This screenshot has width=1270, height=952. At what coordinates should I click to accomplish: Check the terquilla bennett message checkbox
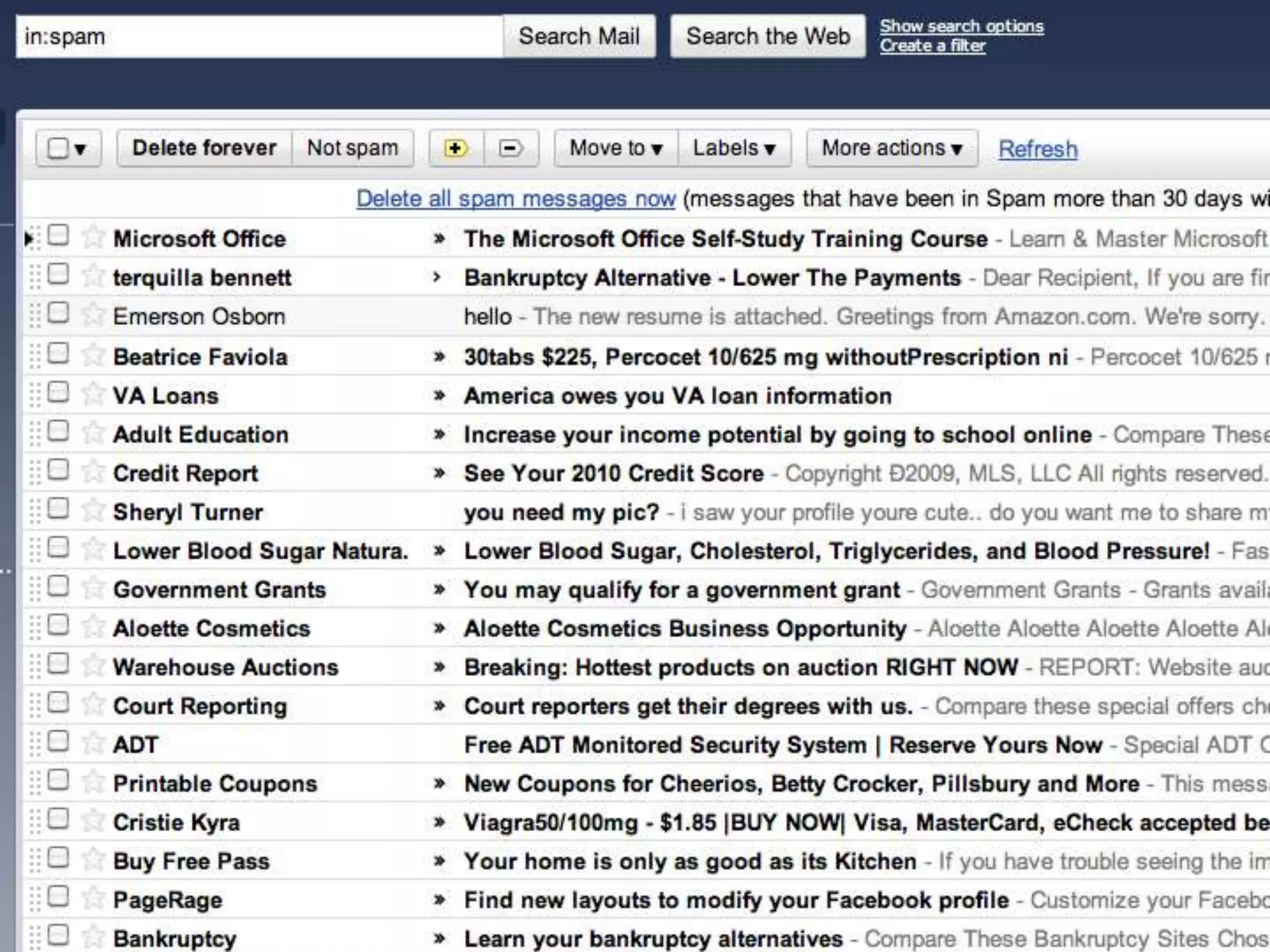pos(58,275)
